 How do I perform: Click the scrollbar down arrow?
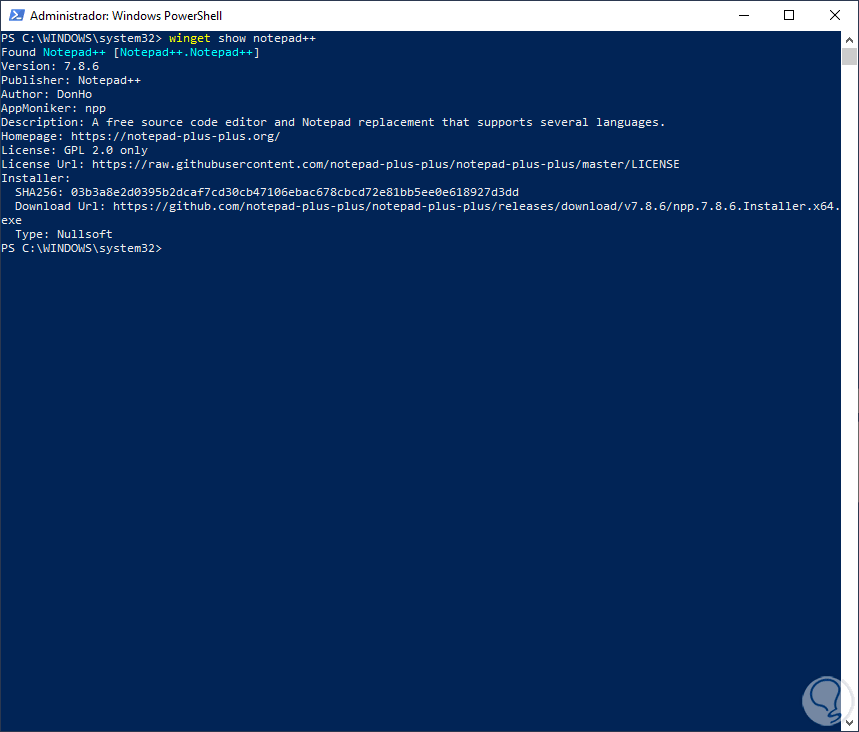pos(849,723)
